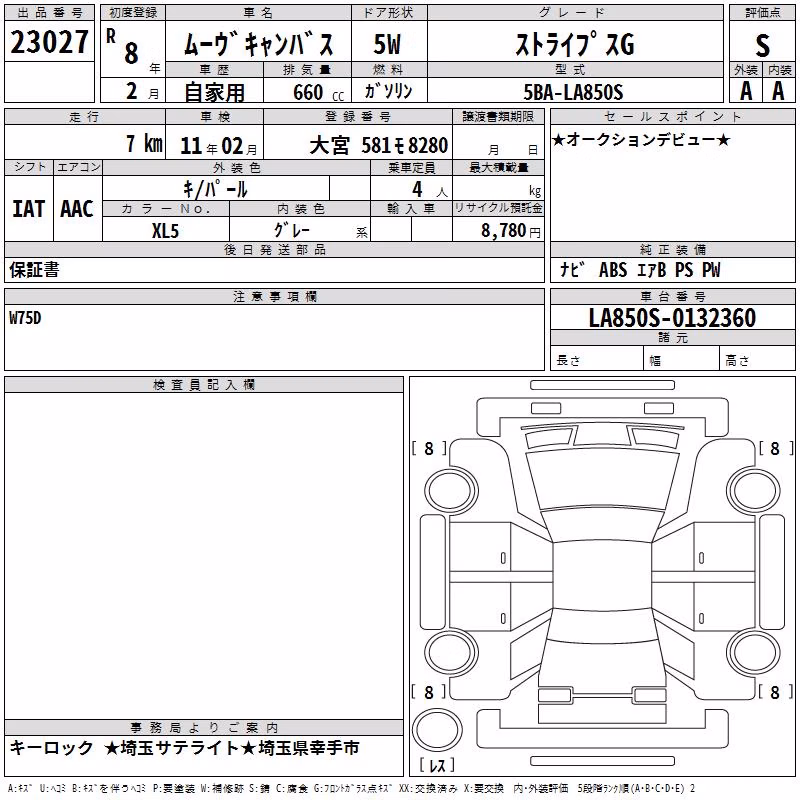This screenshot has height=800, width=800.
Task: Click fuel type ガソリン
Action: (388, 91)
